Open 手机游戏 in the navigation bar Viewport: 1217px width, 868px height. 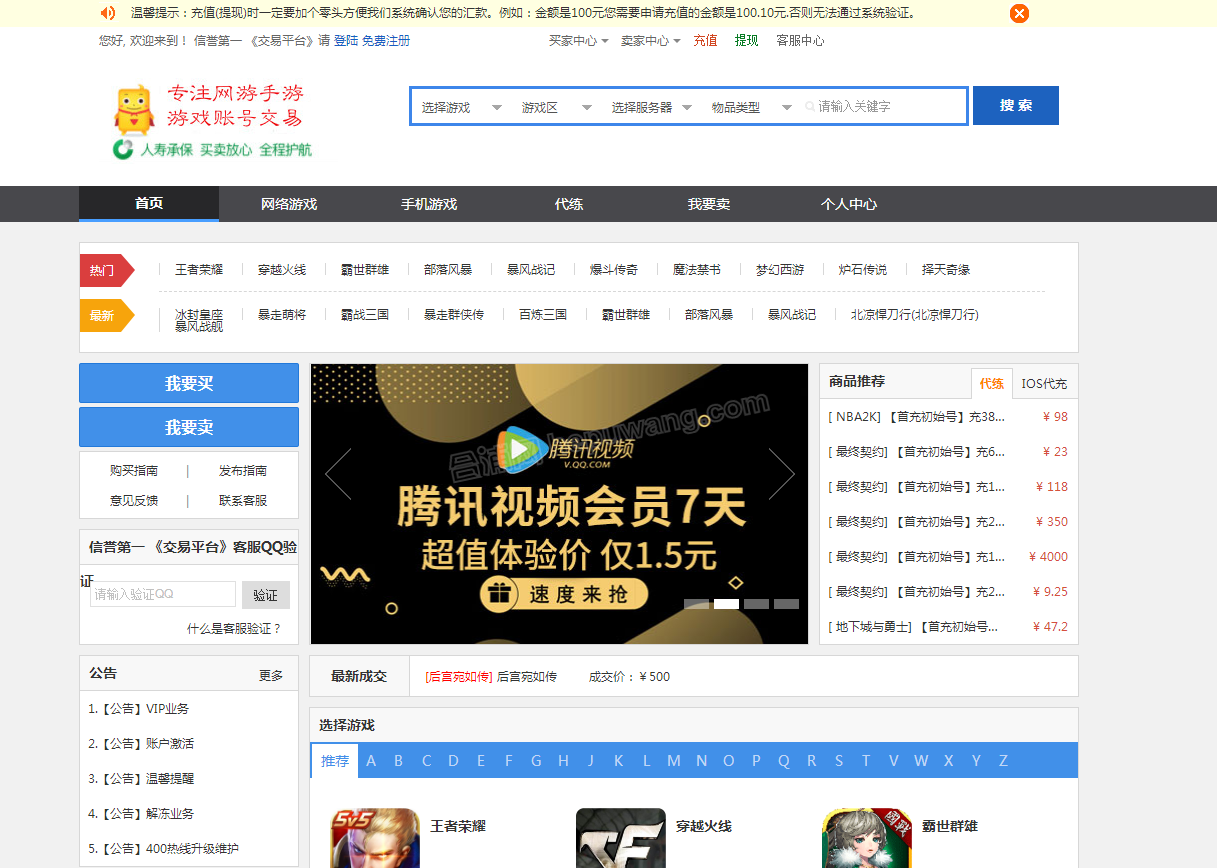429,204
